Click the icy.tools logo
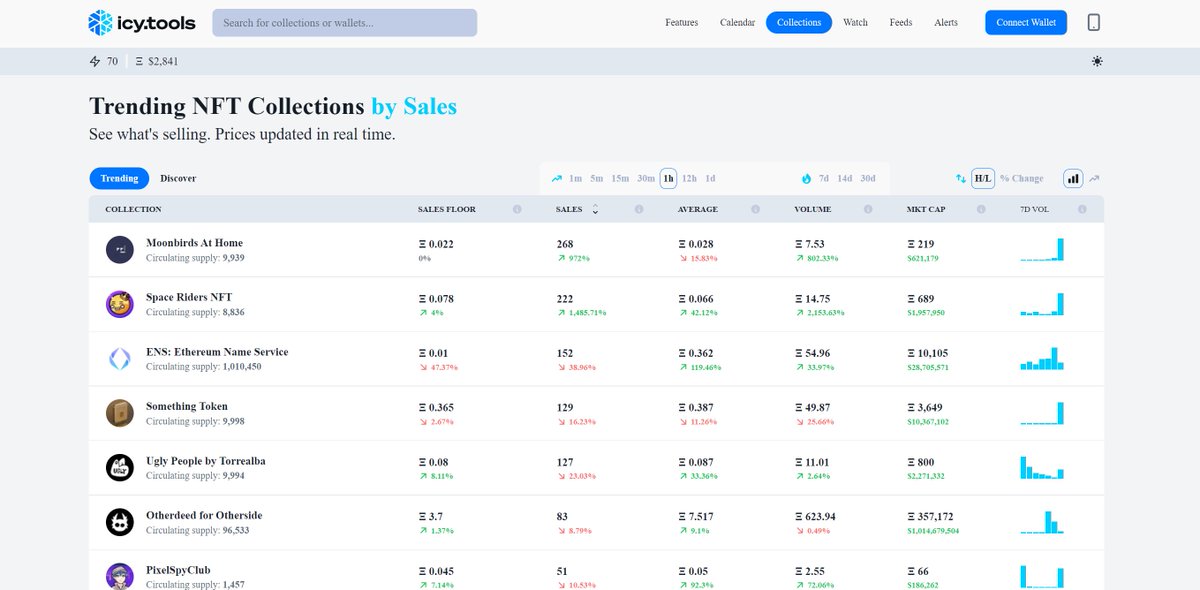The width and height of the screenshot is (1200, 590). coord(139,21)
